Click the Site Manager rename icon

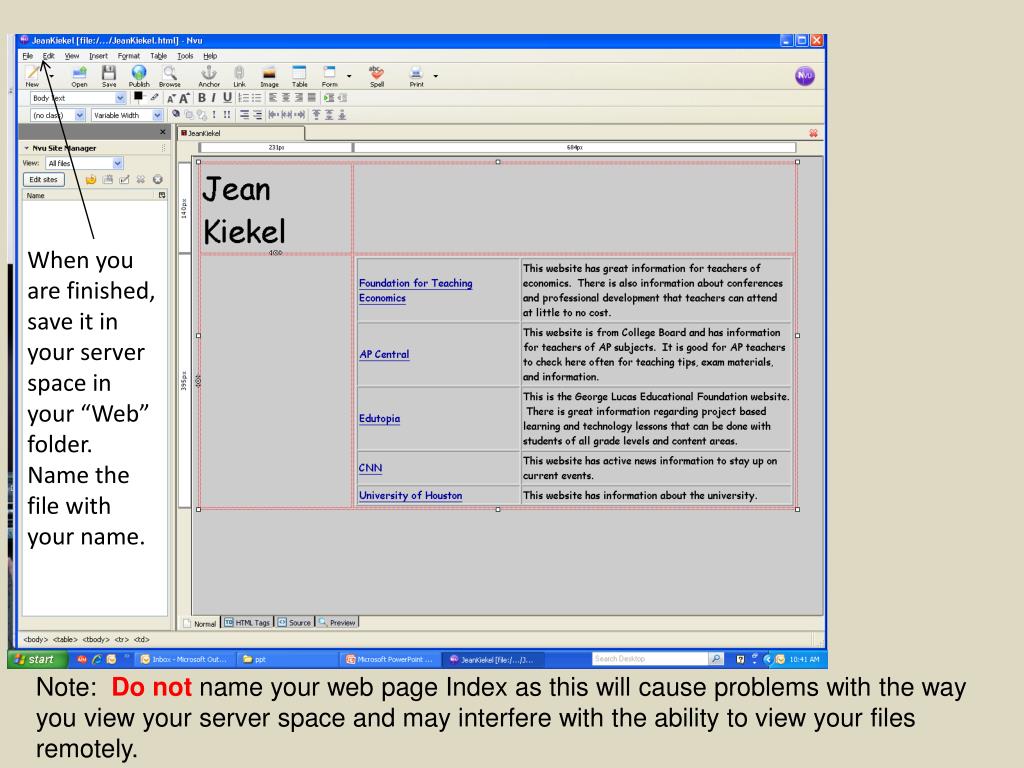click(x=124, y=180)
